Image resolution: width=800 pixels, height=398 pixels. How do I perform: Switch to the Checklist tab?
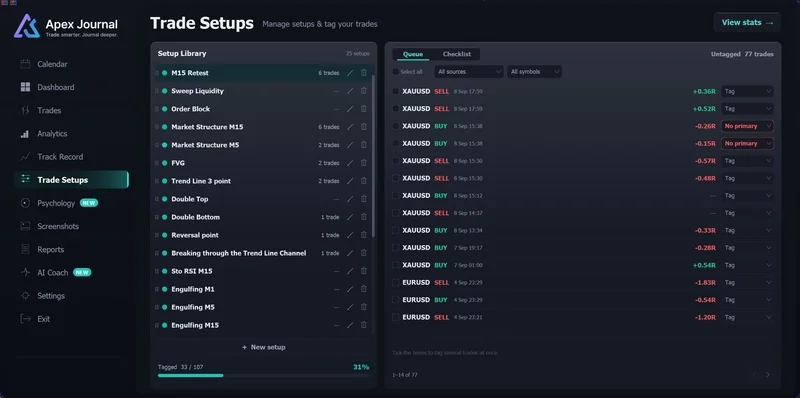[457, 54]
